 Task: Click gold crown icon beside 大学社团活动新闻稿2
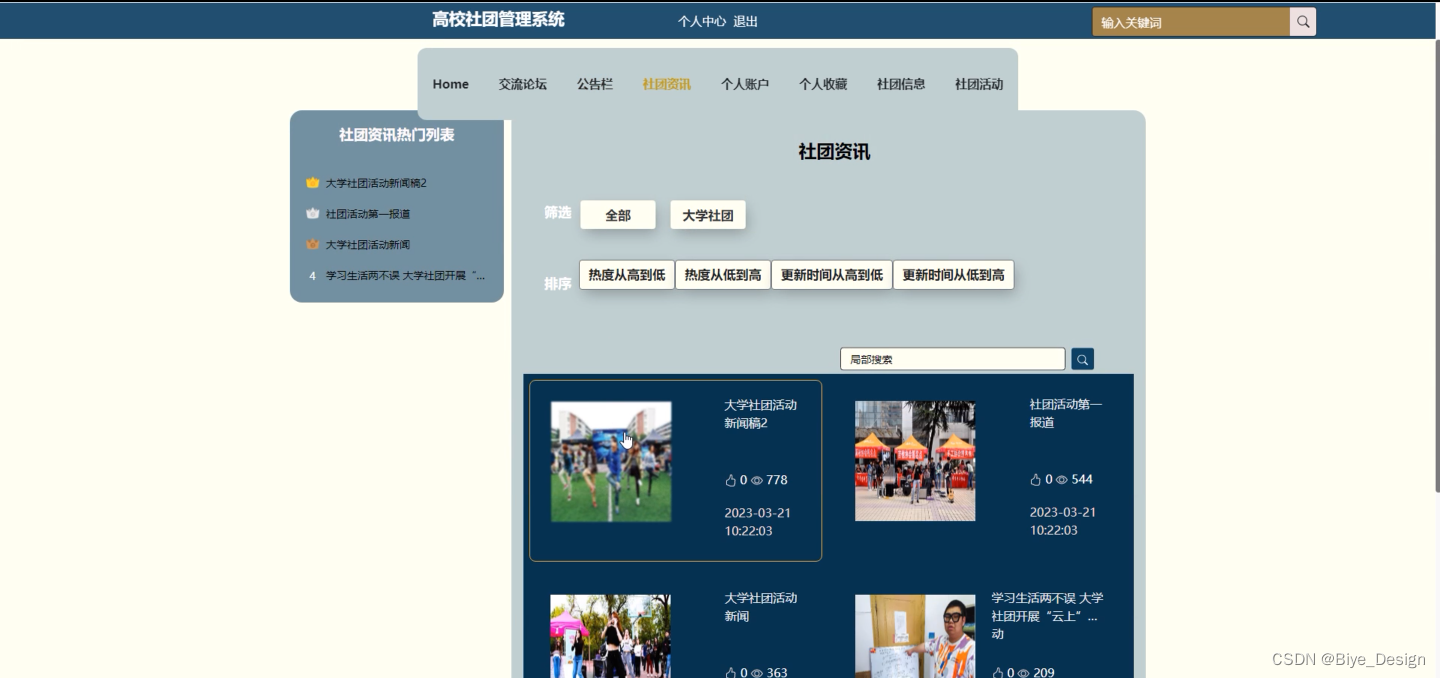click(312, 183)
